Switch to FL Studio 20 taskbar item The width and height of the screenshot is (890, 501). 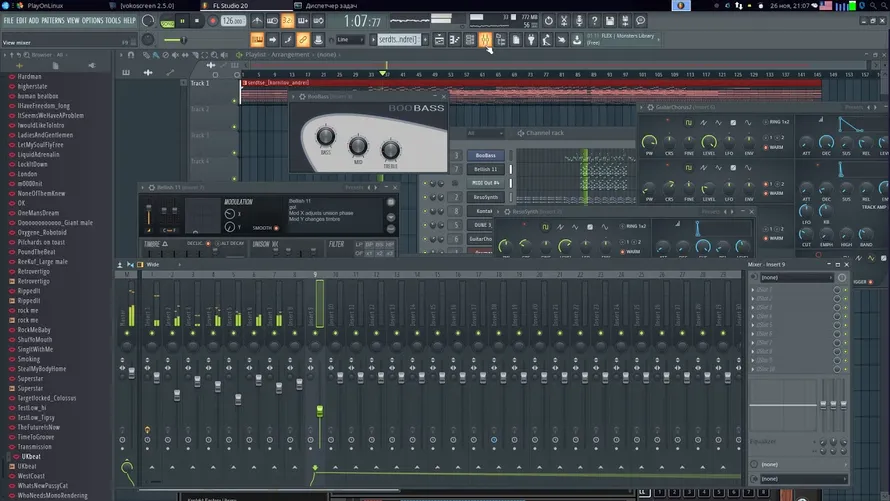(x=230, y=6)
